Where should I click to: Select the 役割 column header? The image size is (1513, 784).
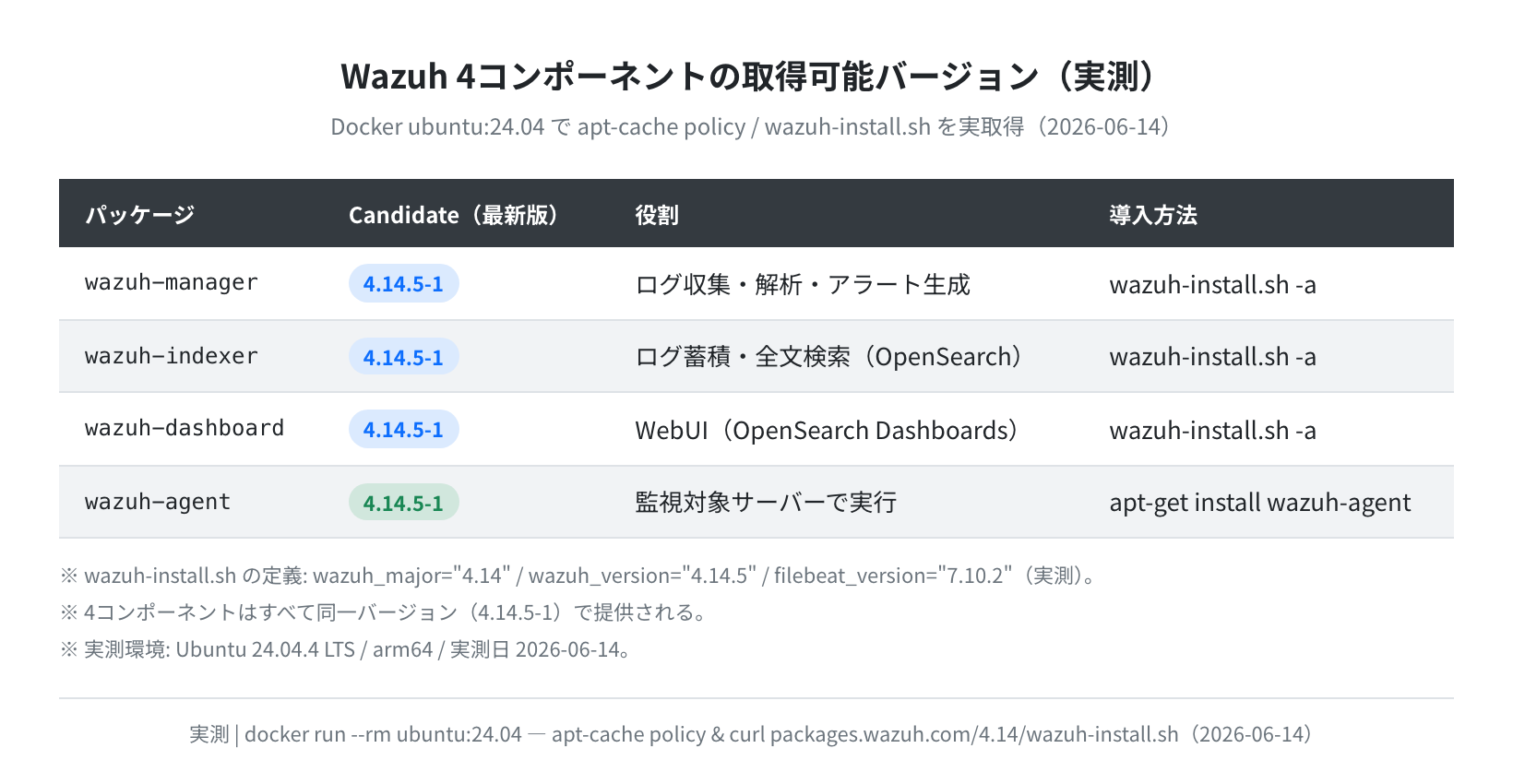(x=657, y=215)
